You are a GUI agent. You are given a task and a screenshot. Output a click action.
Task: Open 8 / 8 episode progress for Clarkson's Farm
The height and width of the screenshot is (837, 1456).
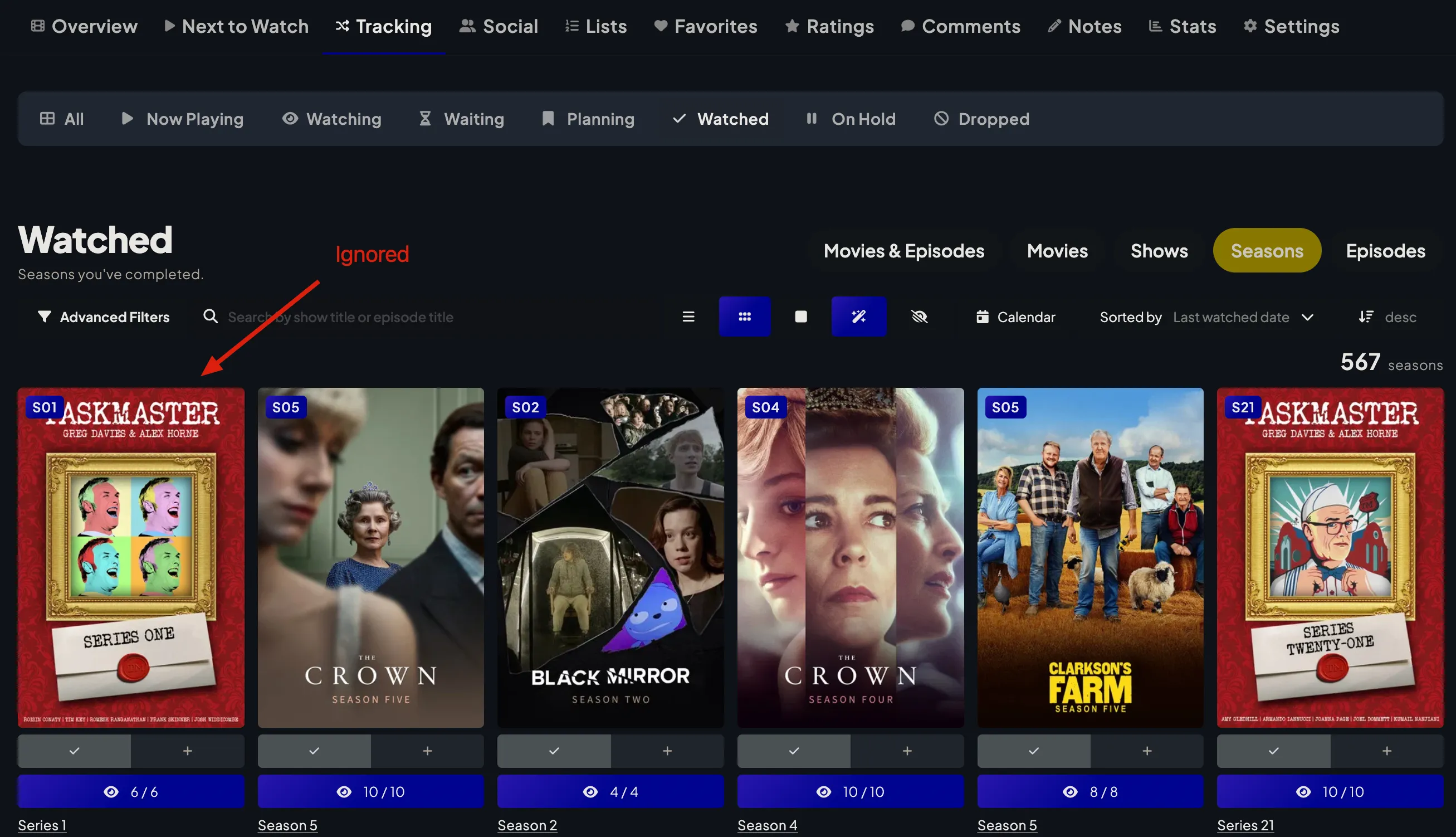click(x=1090, y=792)
